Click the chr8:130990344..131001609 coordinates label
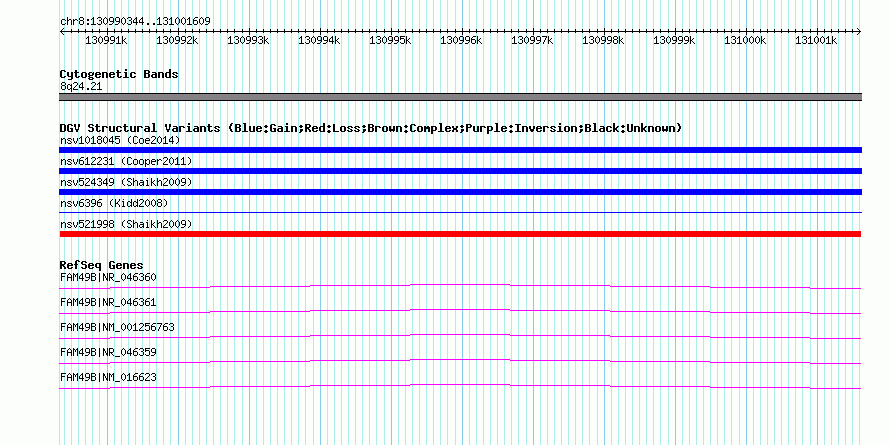The height and width of the screenshot is (445, 890). tap(135, 22)
